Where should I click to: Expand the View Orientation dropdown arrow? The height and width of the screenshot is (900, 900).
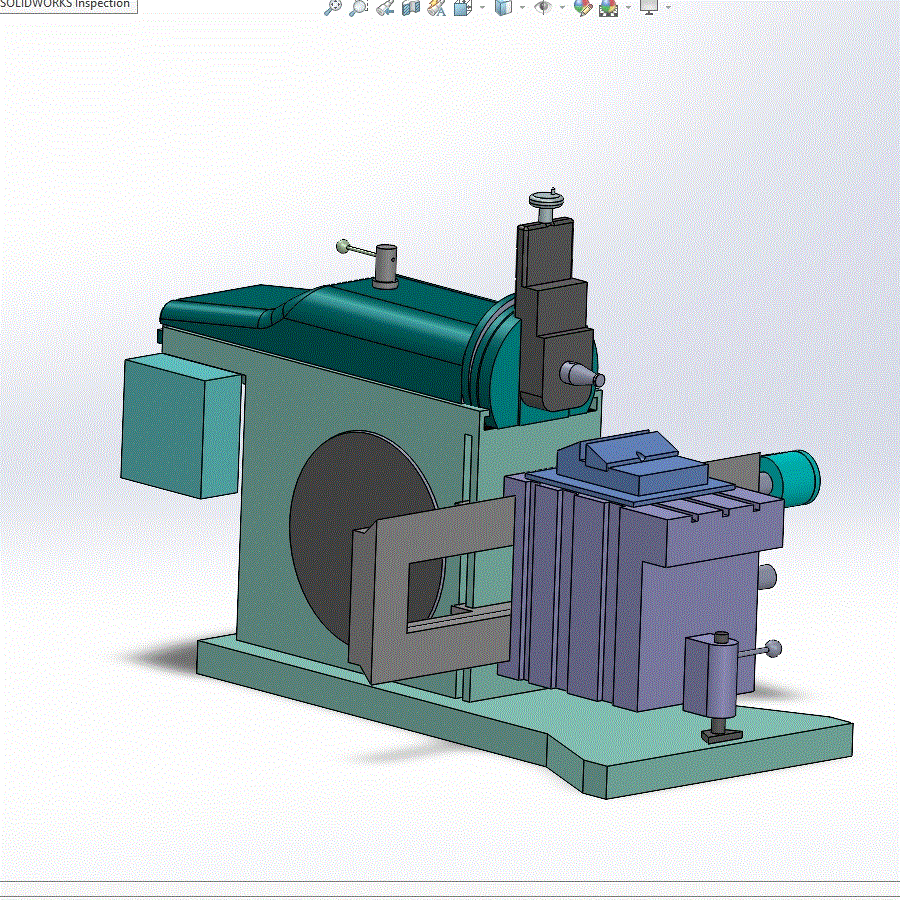(x=482, y=7)
